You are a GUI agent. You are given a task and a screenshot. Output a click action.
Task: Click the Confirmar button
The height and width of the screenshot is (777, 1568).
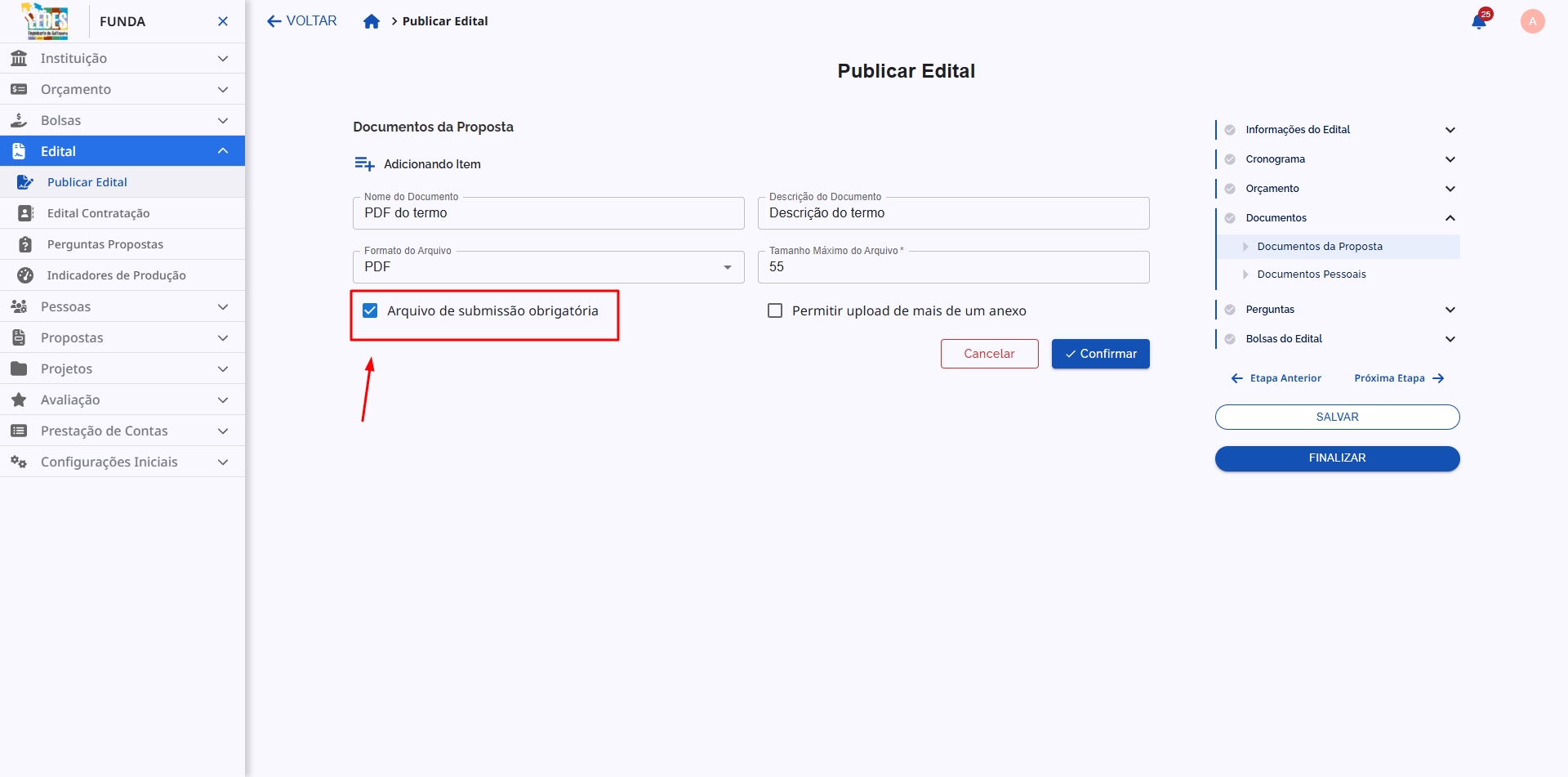point(1100,354)
